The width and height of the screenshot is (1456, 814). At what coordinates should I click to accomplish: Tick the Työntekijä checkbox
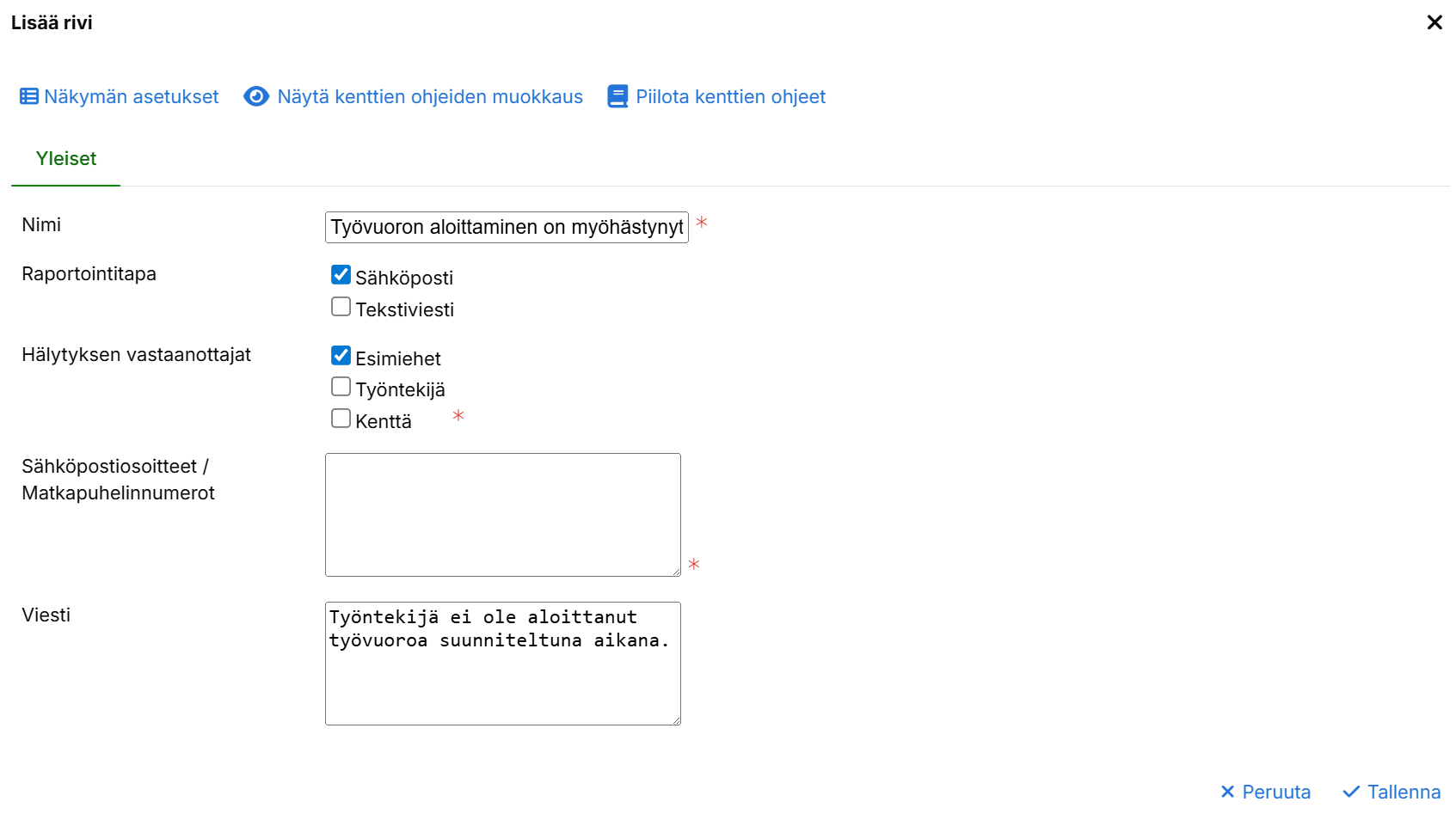(341, 387)
